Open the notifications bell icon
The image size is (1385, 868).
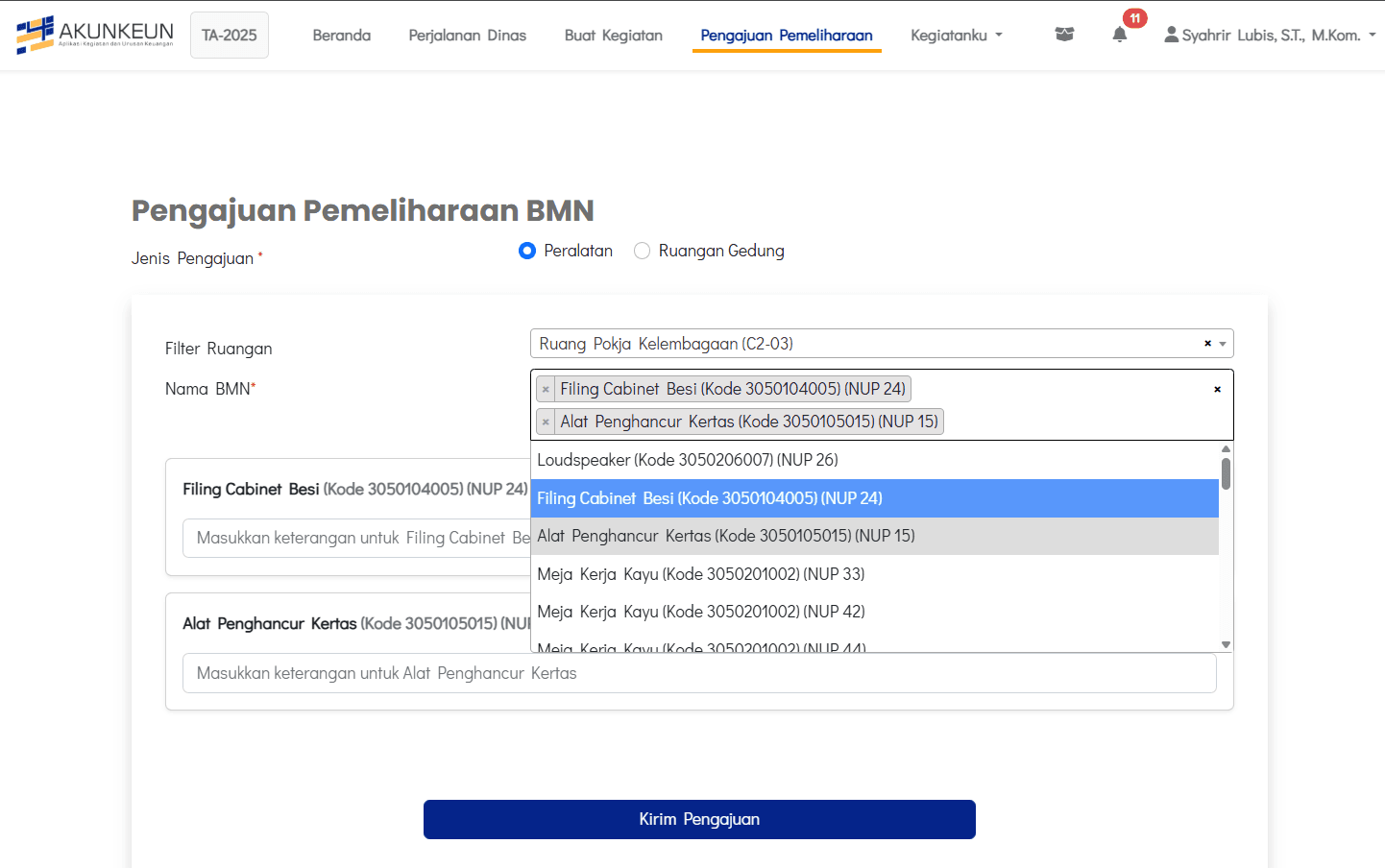(1119, 35)
